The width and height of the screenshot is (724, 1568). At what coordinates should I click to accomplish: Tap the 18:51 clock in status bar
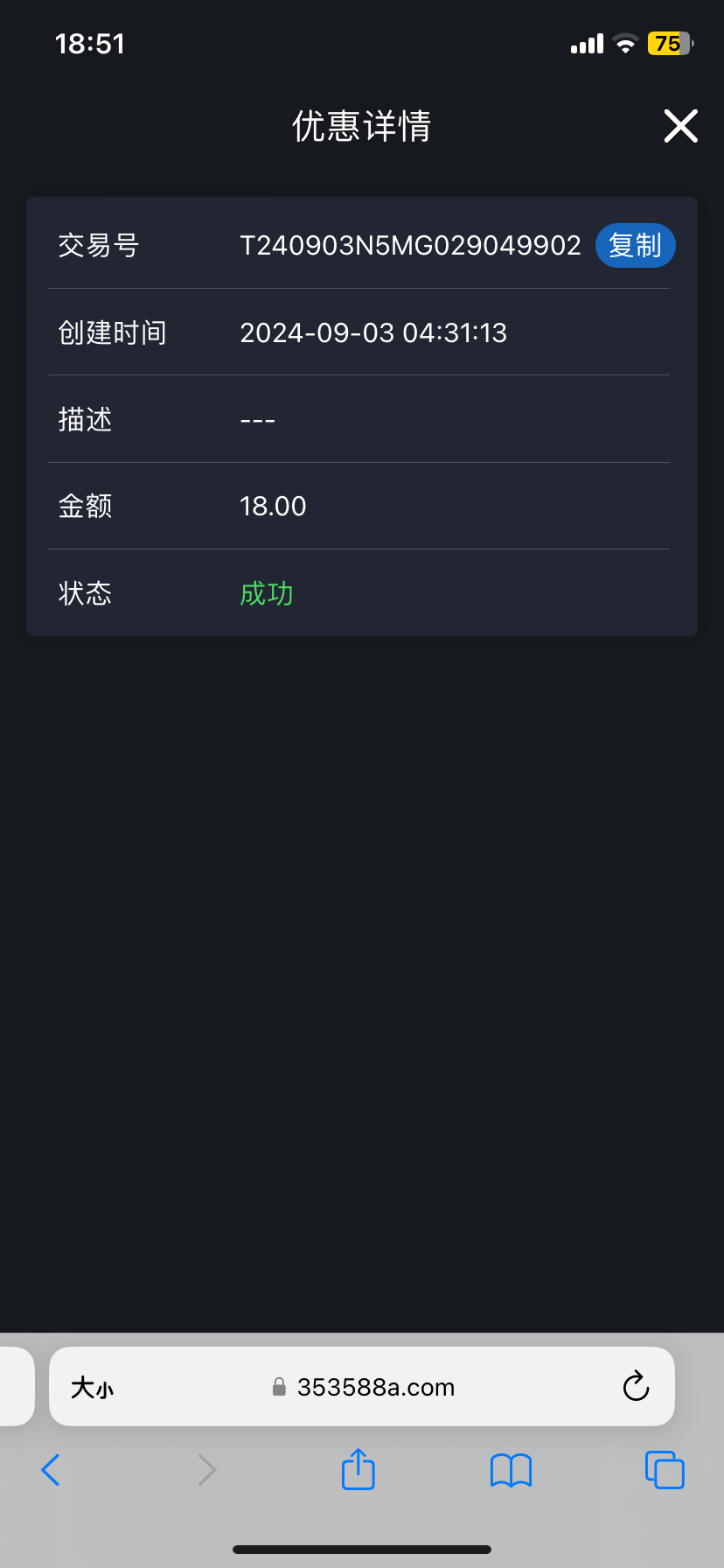89,44
